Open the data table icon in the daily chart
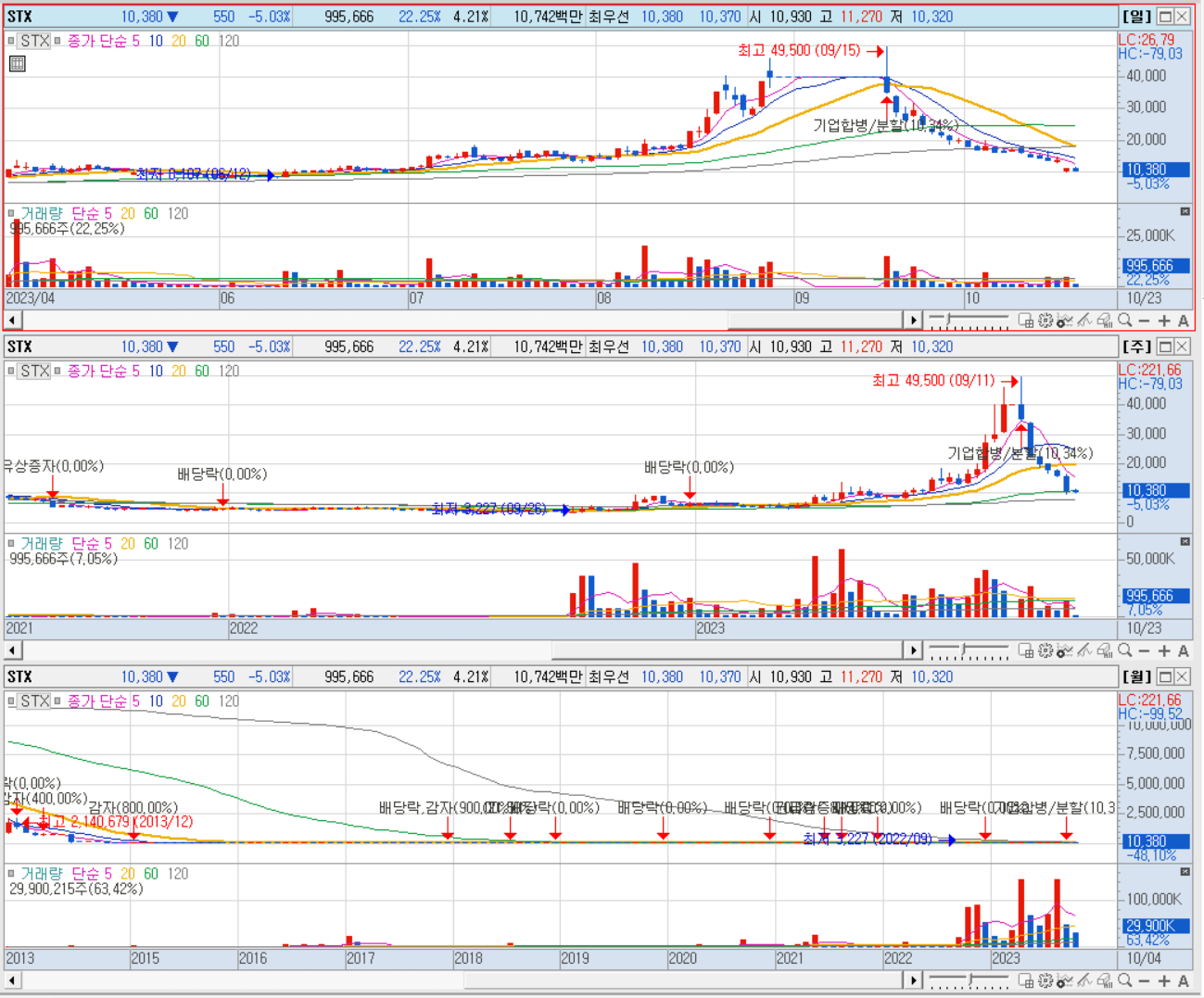 coord(17,63)
